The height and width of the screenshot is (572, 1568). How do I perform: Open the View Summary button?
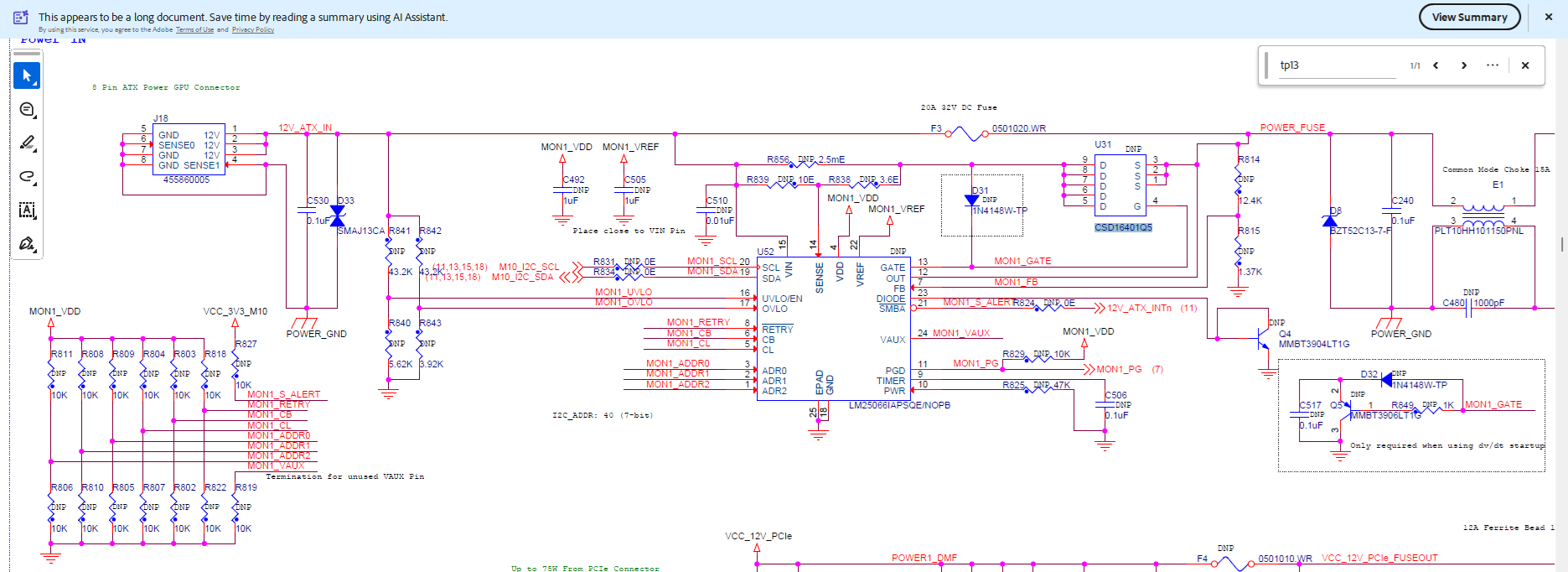point(1469,17)
